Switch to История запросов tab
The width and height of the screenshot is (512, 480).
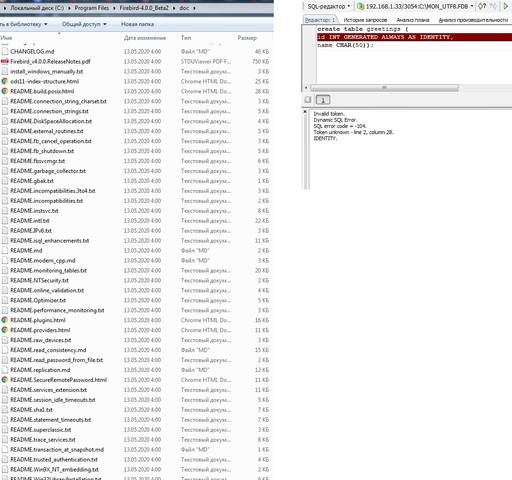[365, 20]
